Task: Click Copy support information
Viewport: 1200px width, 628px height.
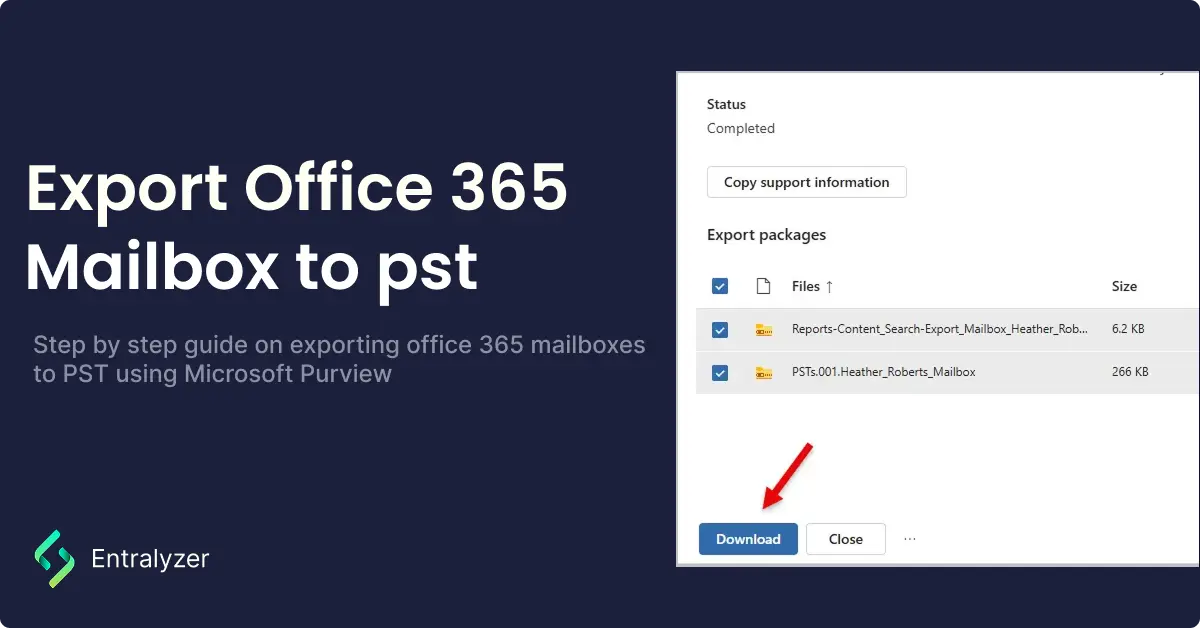Action: pos(806,182)
